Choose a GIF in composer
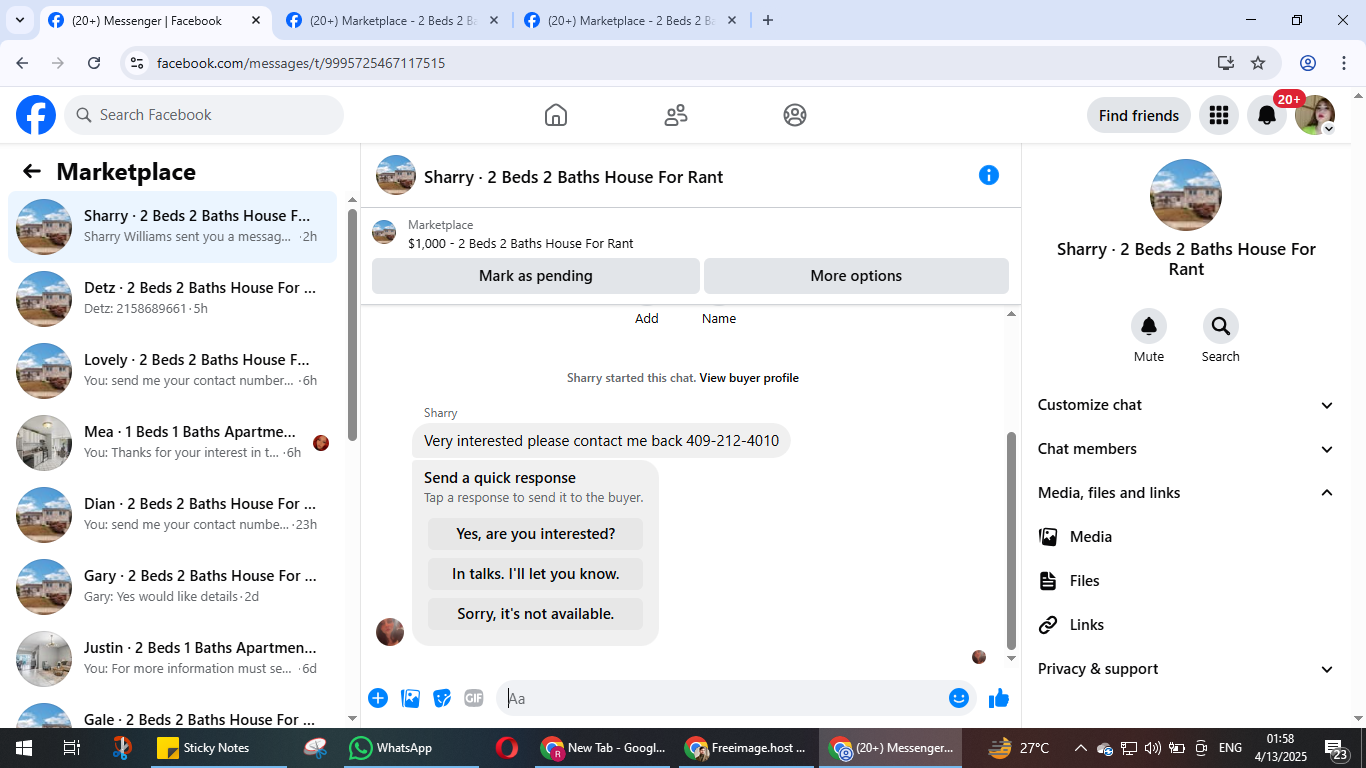This screenshot has height=768, width=1366. tap(474, 698)
